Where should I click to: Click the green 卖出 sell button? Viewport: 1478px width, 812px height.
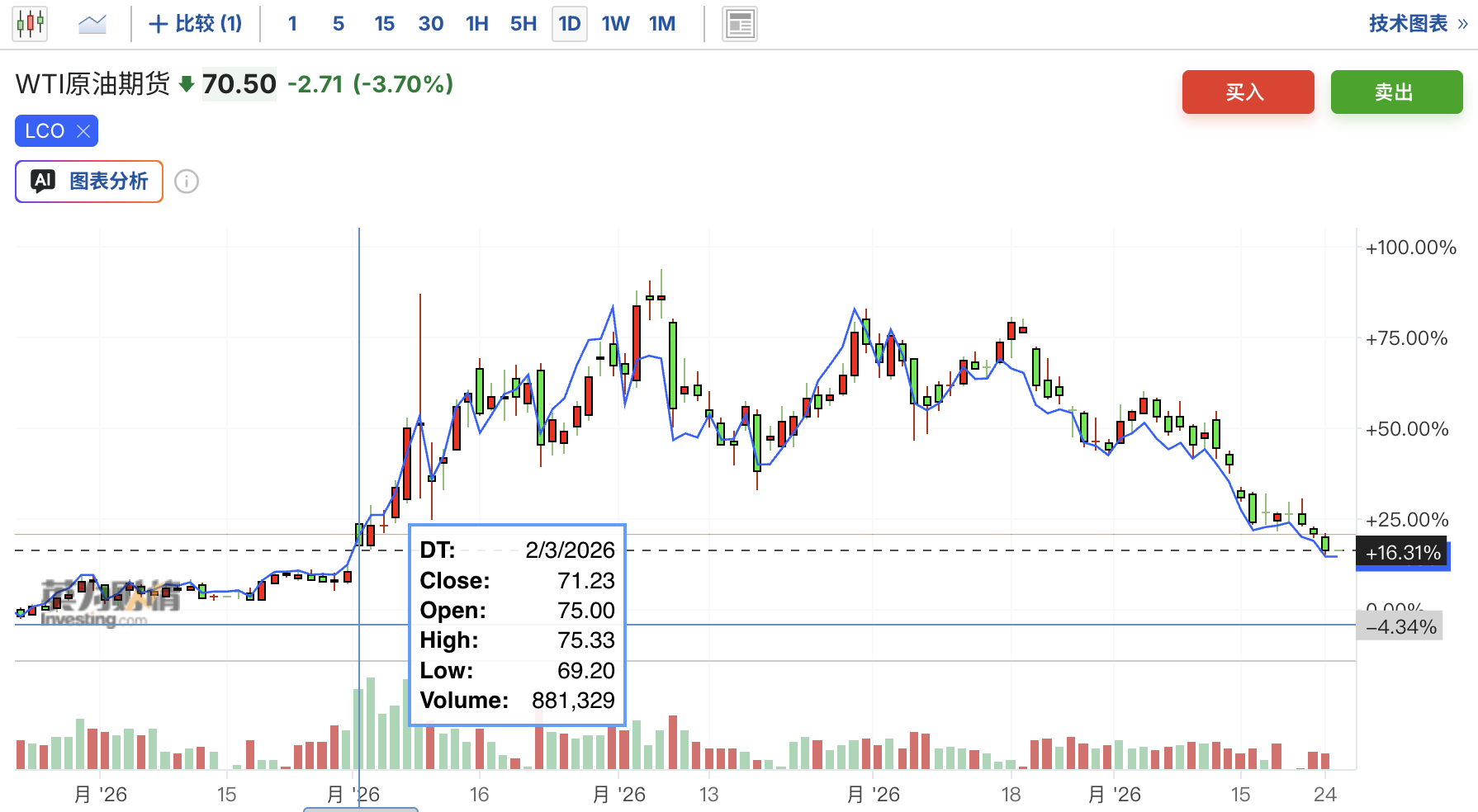pyautogui.click(x=1397, y=92)
